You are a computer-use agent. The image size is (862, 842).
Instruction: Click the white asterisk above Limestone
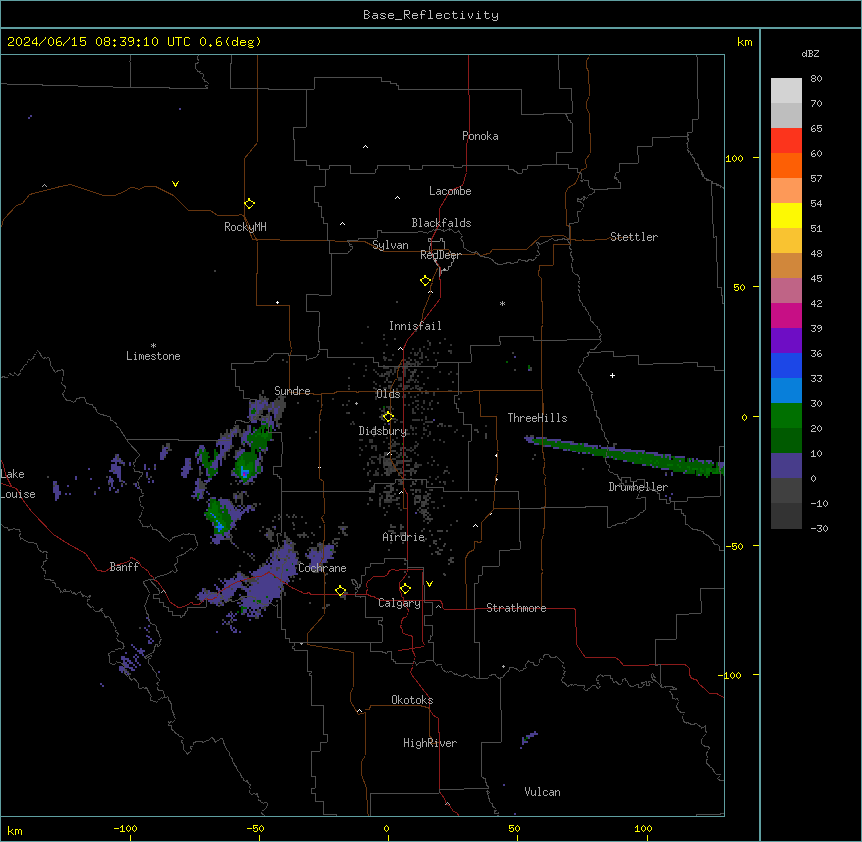[x=153, y=346]
